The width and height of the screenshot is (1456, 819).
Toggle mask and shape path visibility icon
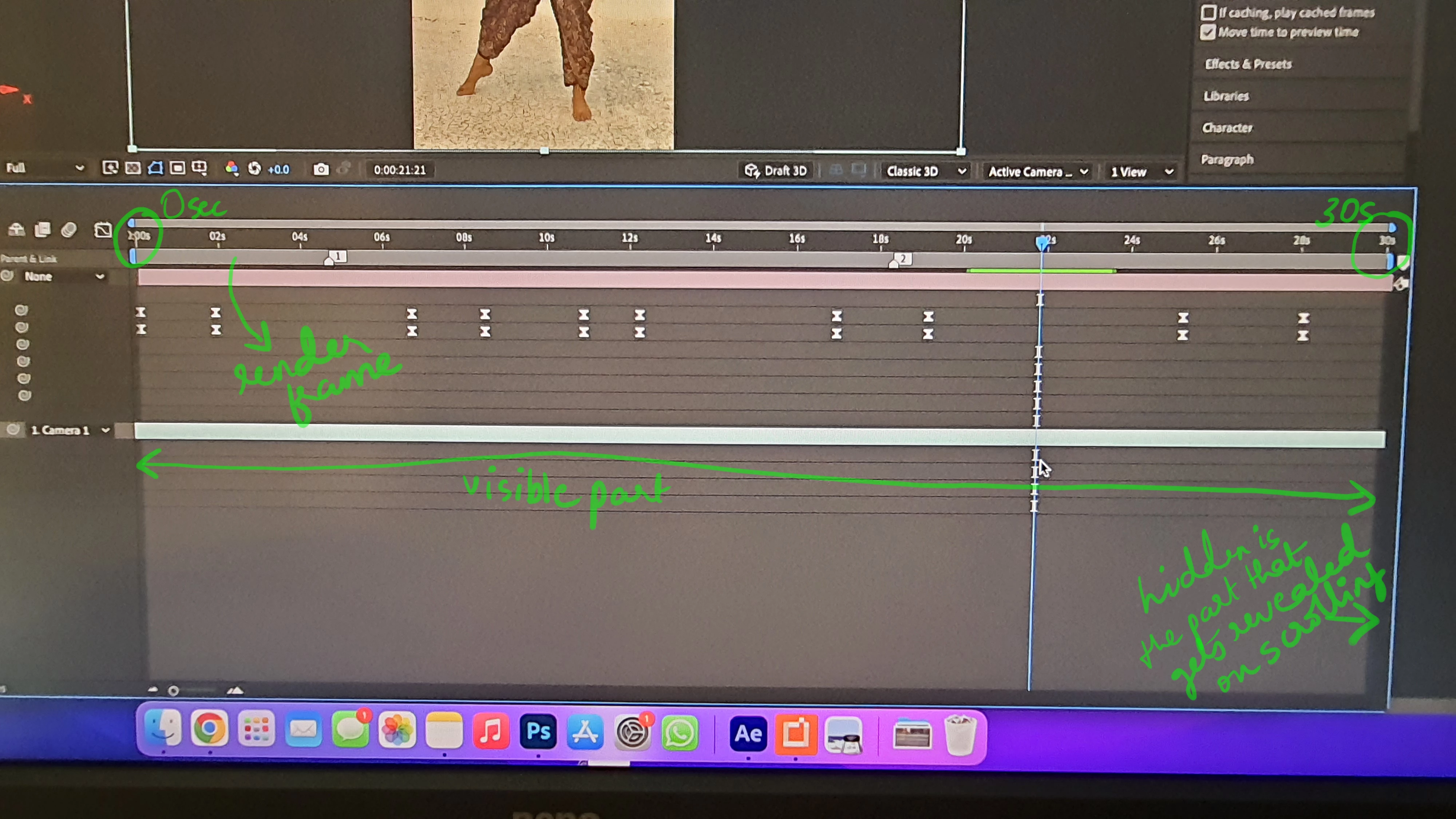point(155,168)
